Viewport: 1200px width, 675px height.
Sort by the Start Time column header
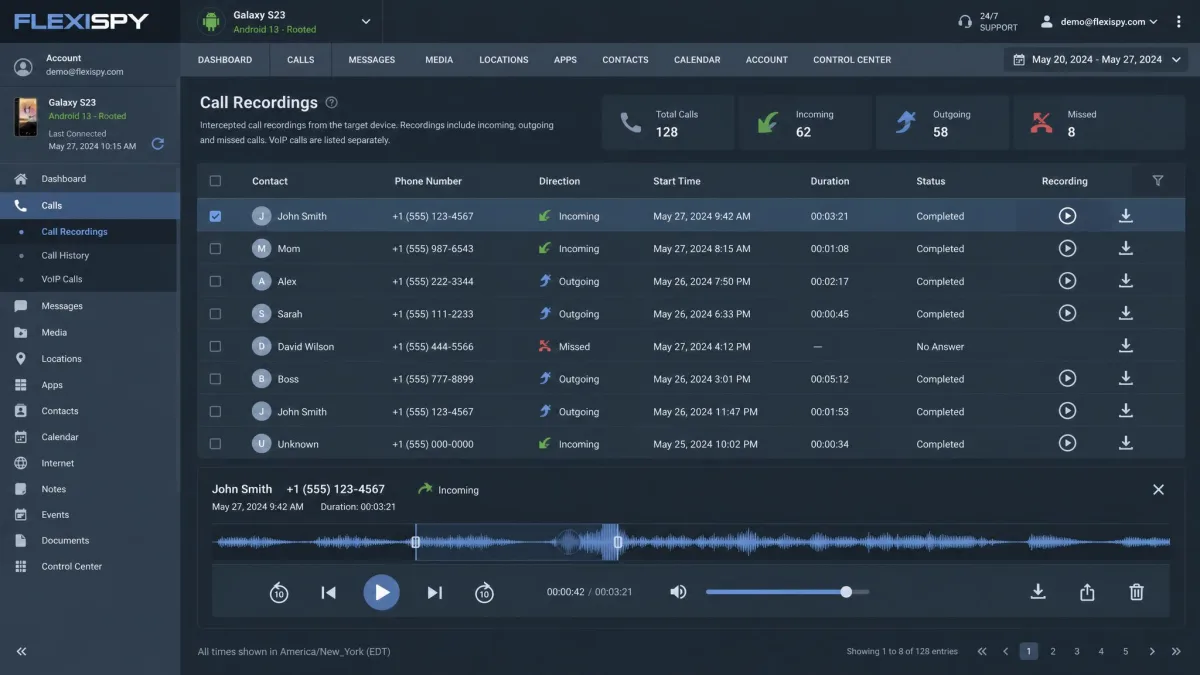[677, 181]
